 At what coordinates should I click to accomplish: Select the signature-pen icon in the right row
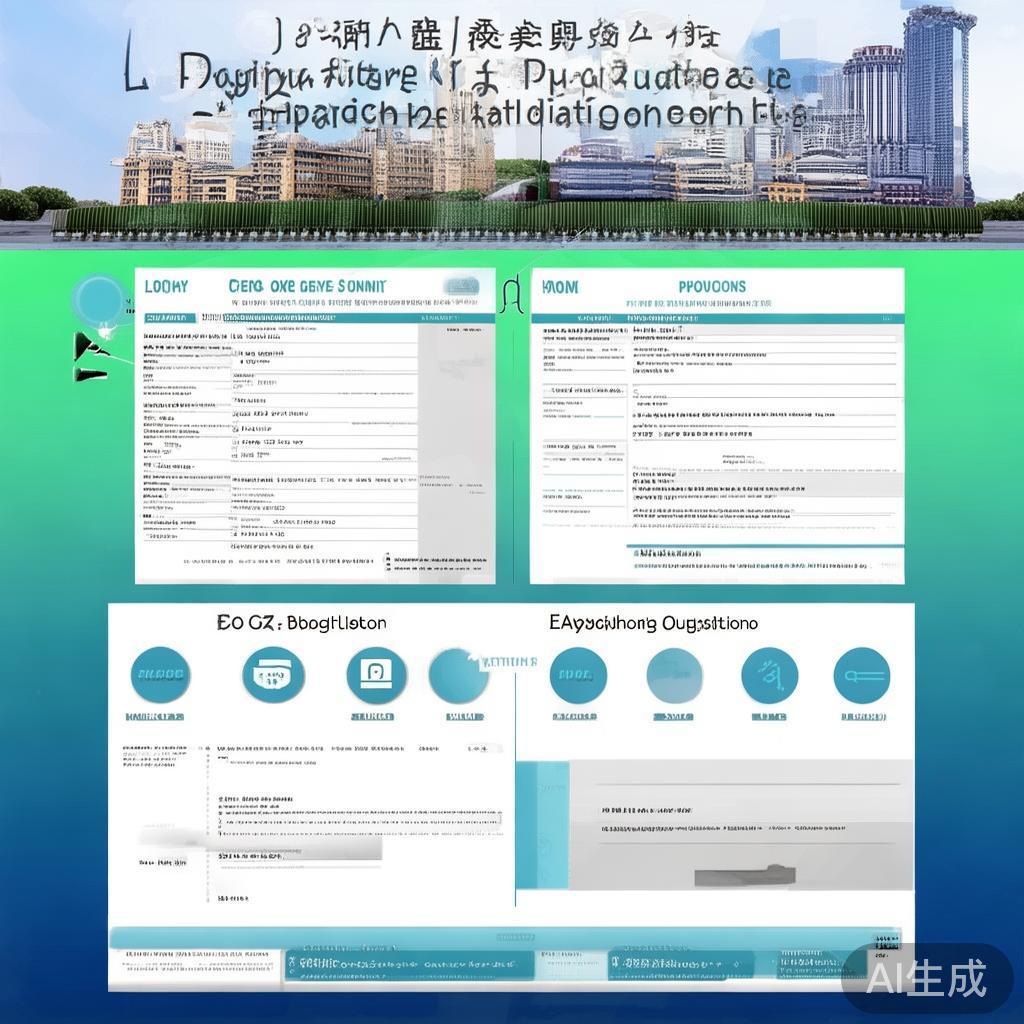[770, 675]
